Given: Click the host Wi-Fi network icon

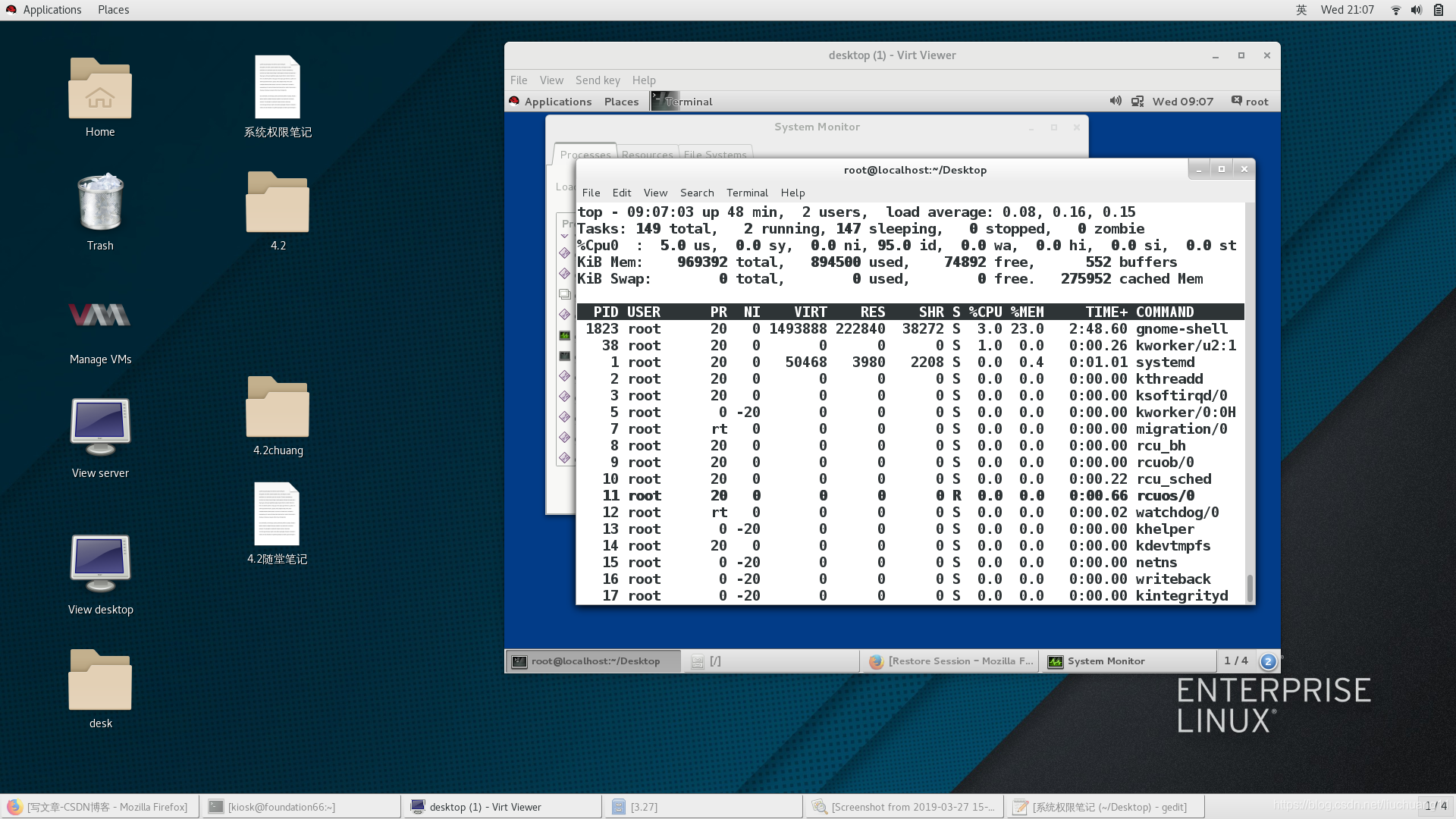Looking at the screenshot, I should click(1395, 10).
